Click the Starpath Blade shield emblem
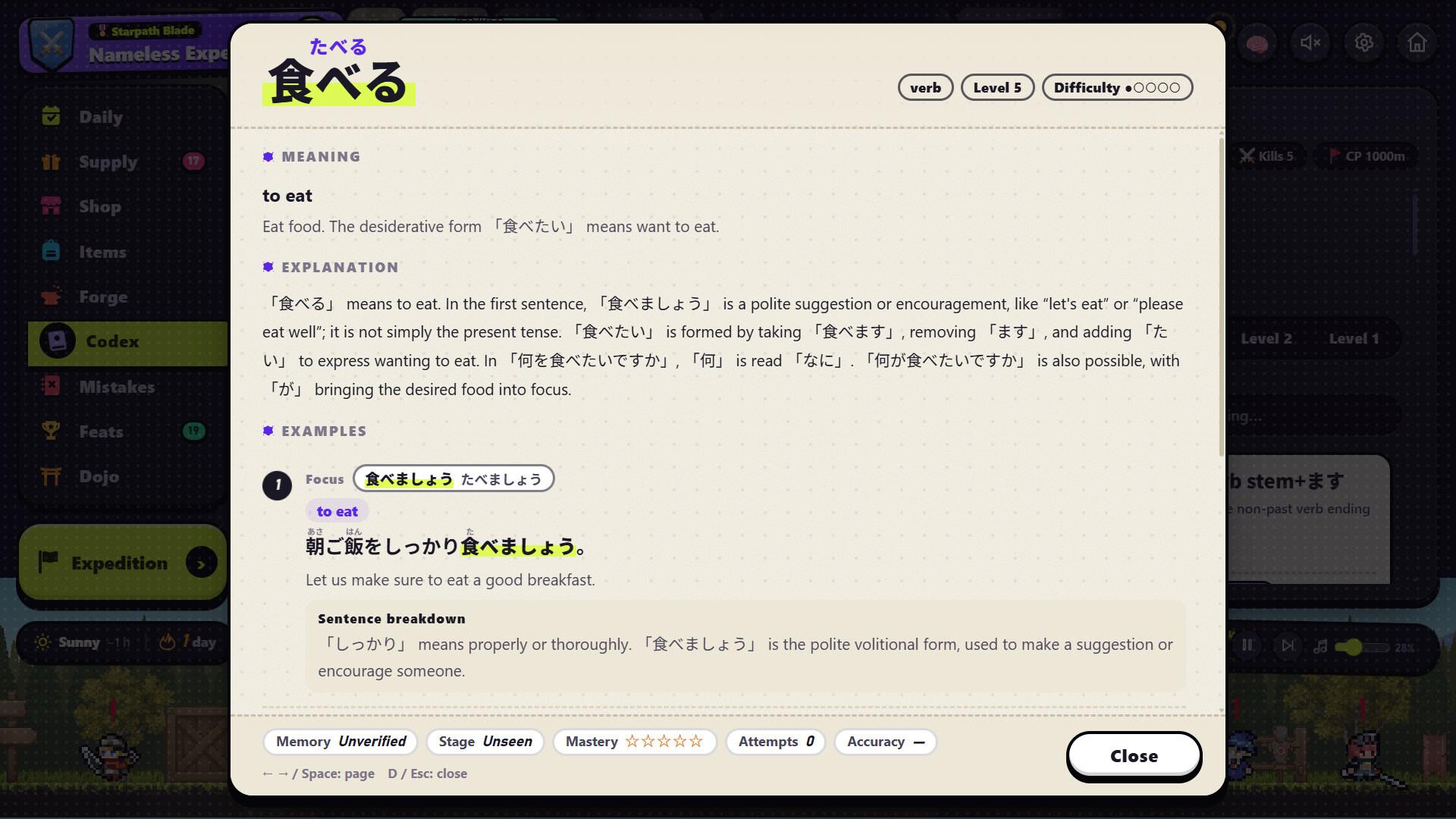Image resolution: width=1456 pixels, height=819 pixels. (52, 44)
